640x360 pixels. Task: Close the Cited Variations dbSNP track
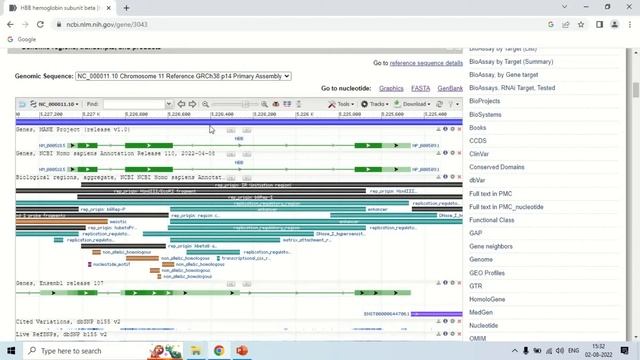pyautogui.click(x=459, y=321)
